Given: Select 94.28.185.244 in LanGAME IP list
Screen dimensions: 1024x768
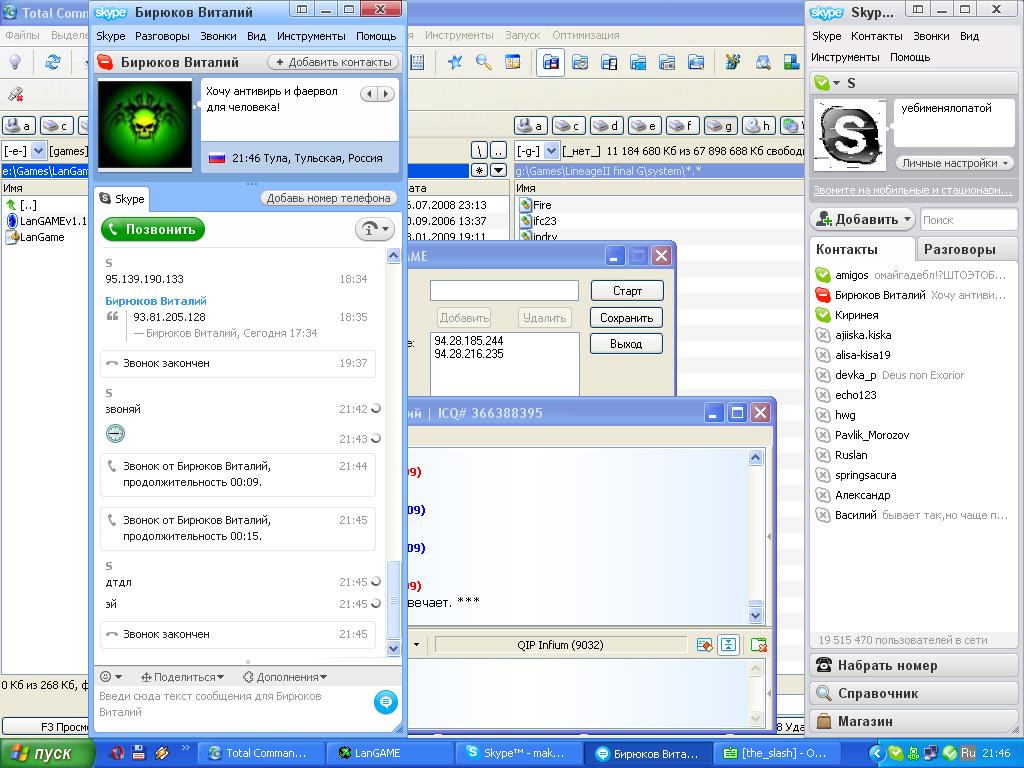Looking at the screenshot, I should coord(469,340).
